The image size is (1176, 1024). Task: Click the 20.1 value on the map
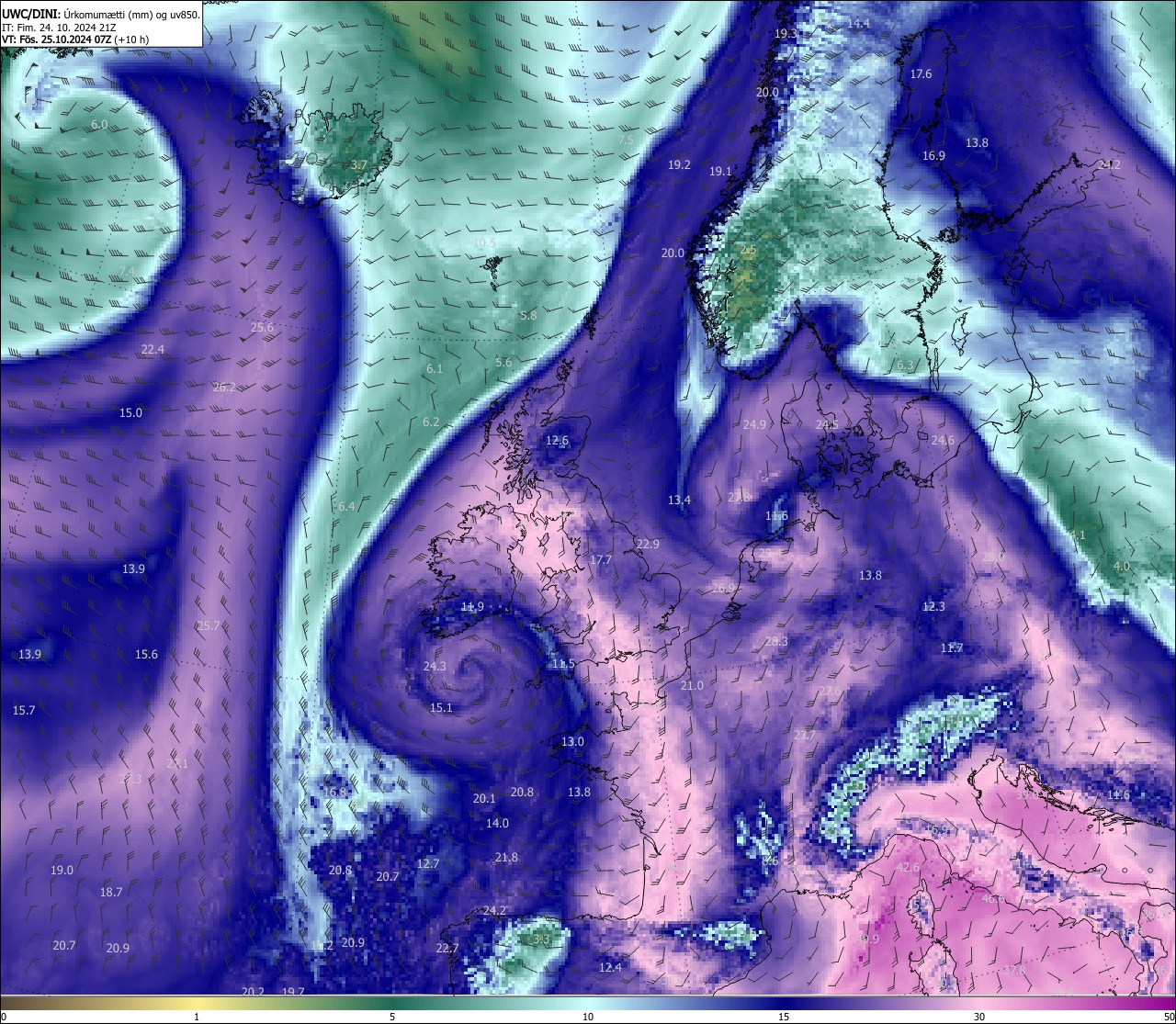(x=484, y=798)
